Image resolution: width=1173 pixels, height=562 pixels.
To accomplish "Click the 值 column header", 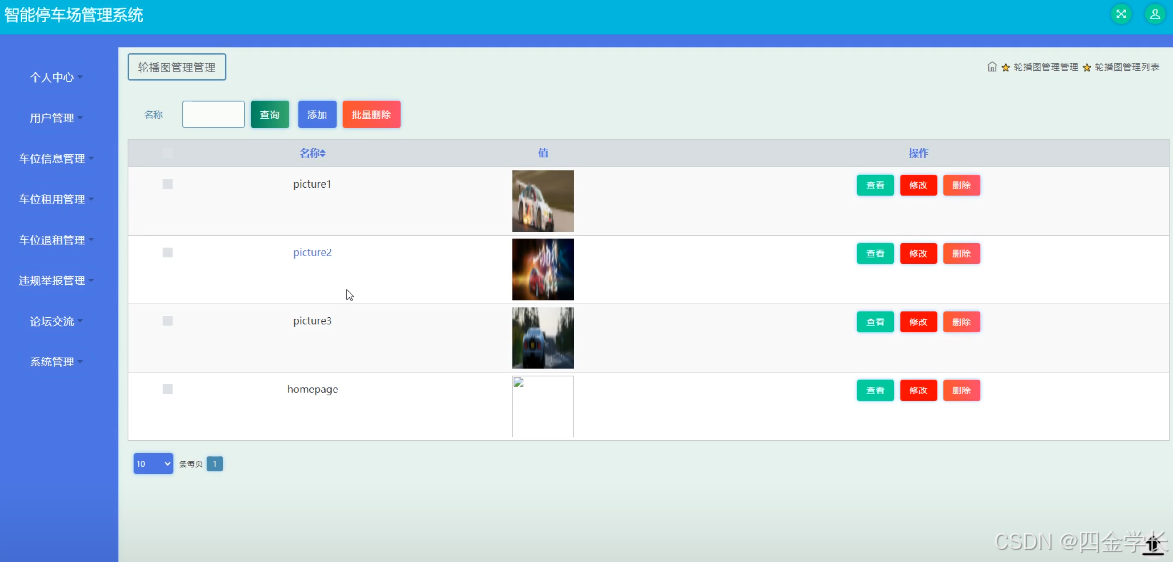I will point(543,153).
